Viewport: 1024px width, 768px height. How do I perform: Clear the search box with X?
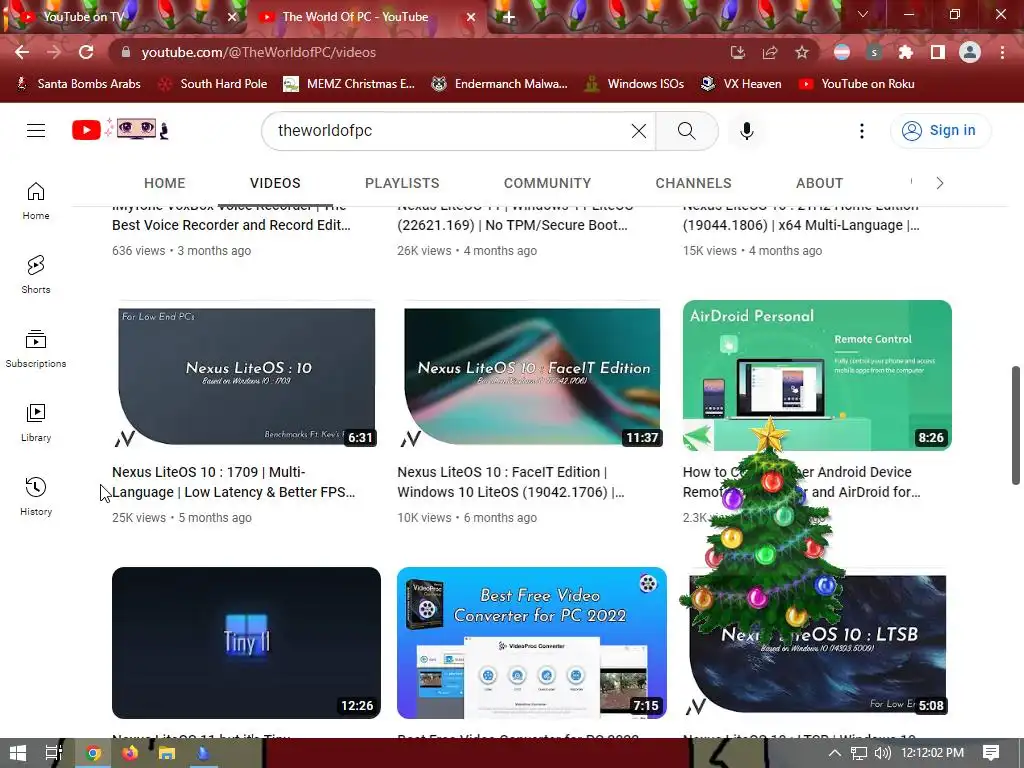coord(639,131)
